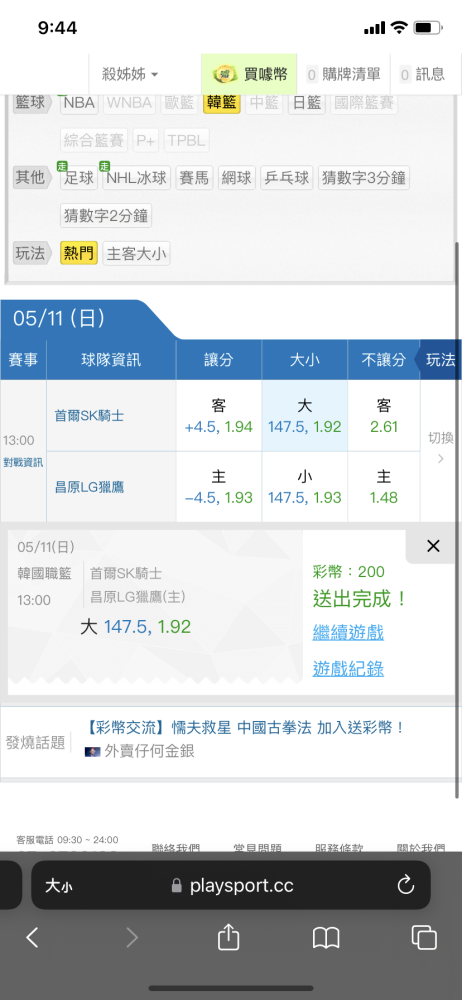Open 對戰資訊 matchup info link
Screen dimensions: 462x1000
coord(23,462)
